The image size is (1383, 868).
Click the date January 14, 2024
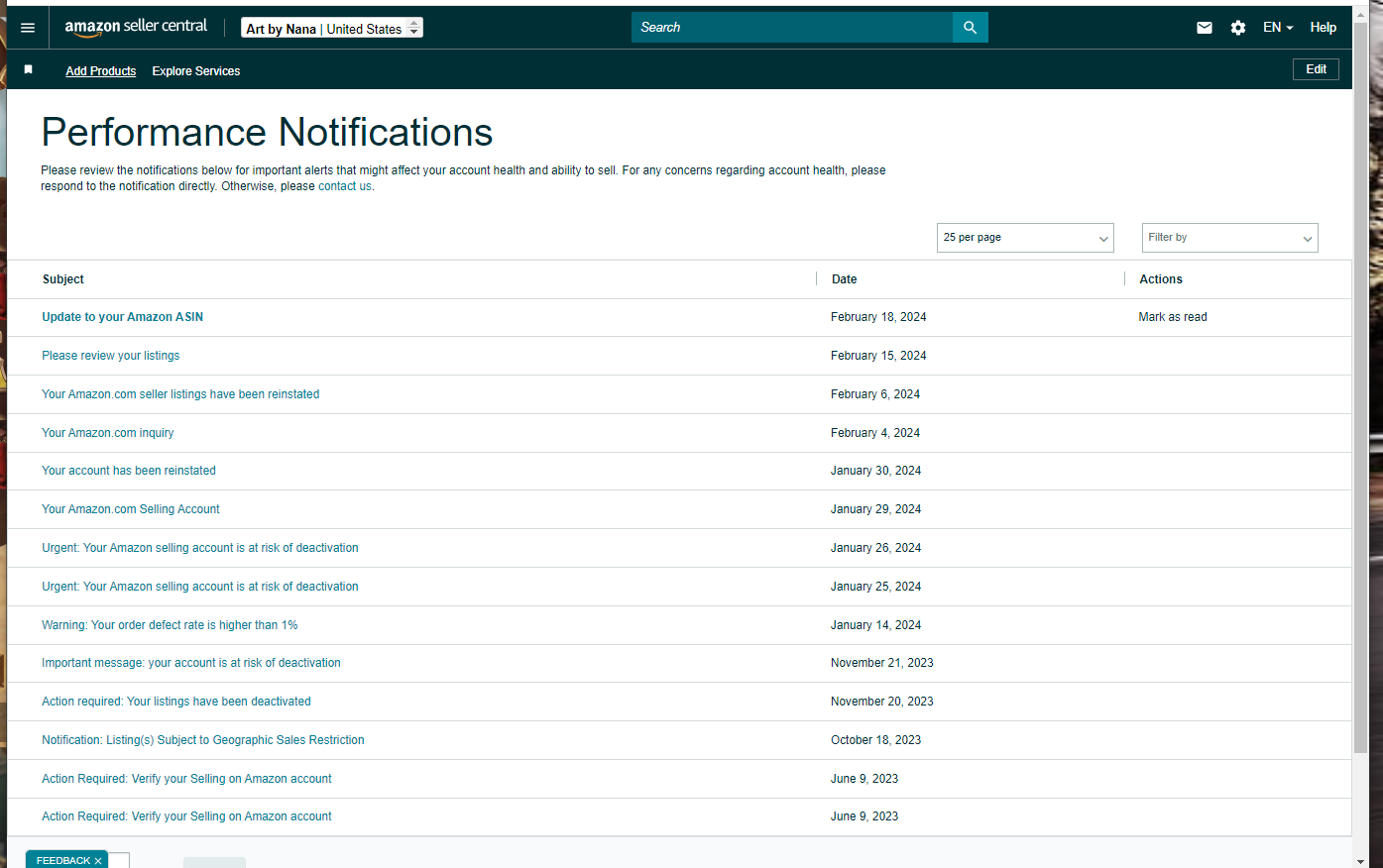[876, 625]
